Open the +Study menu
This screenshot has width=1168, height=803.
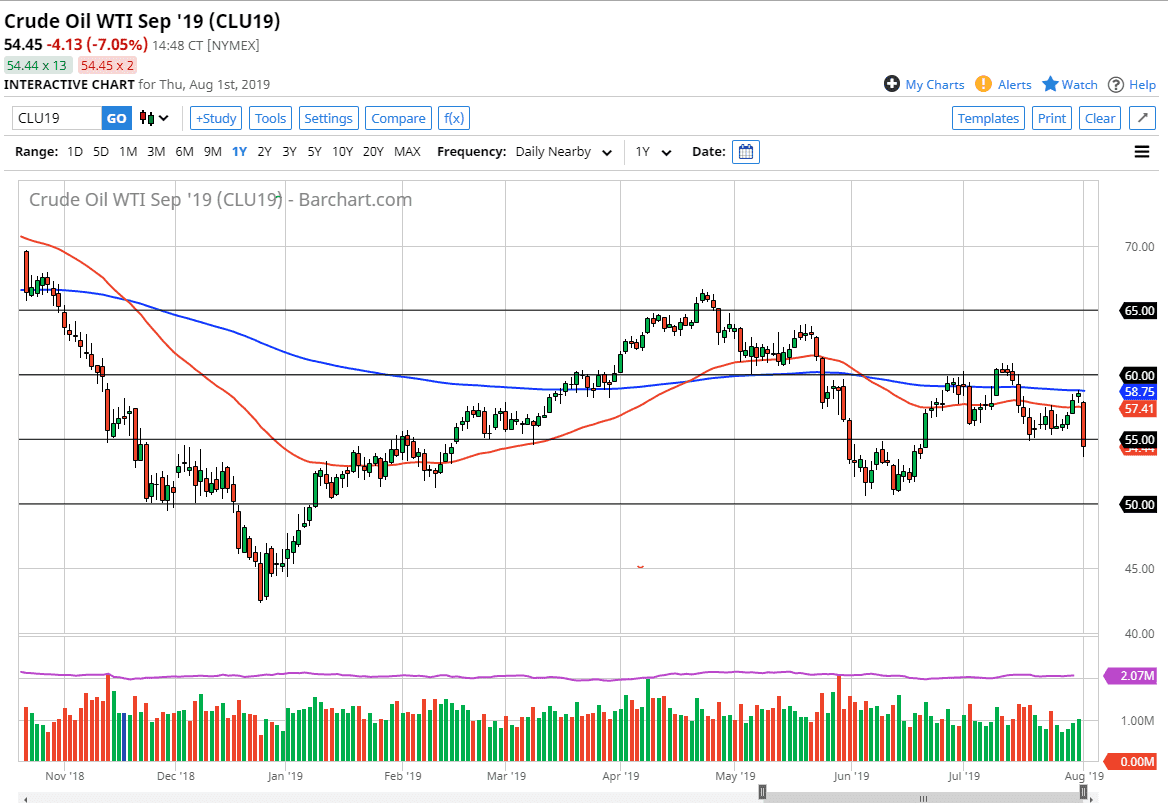[x=215, y=118]
